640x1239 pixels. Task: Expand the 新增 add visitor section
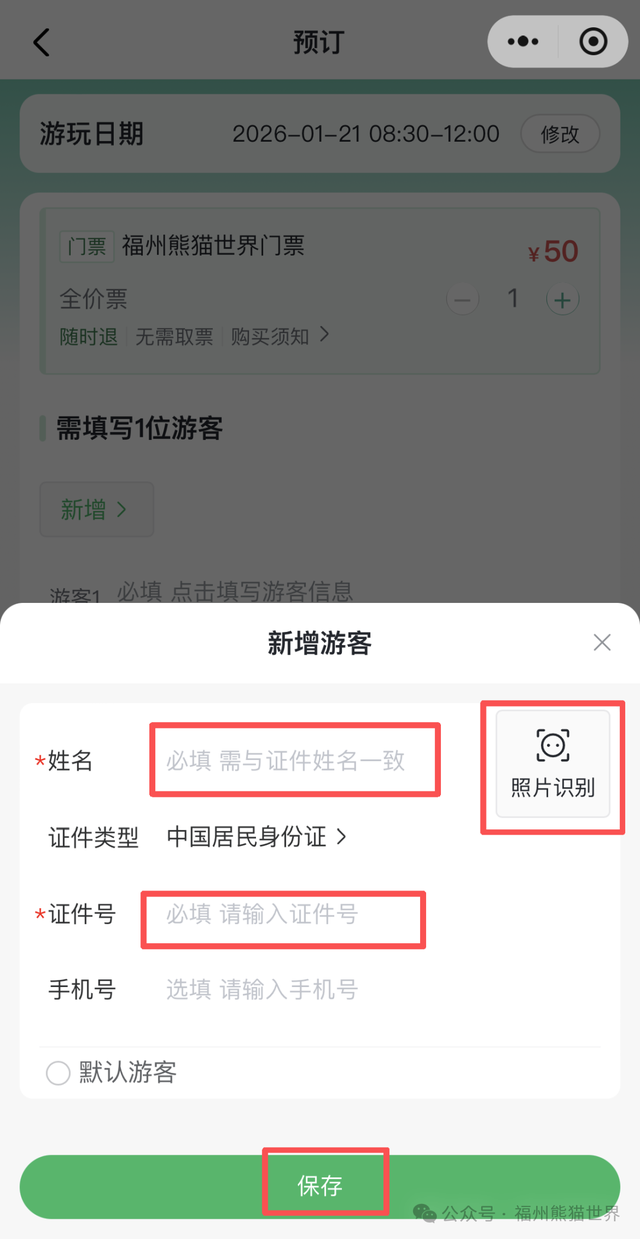pos(96,509)
